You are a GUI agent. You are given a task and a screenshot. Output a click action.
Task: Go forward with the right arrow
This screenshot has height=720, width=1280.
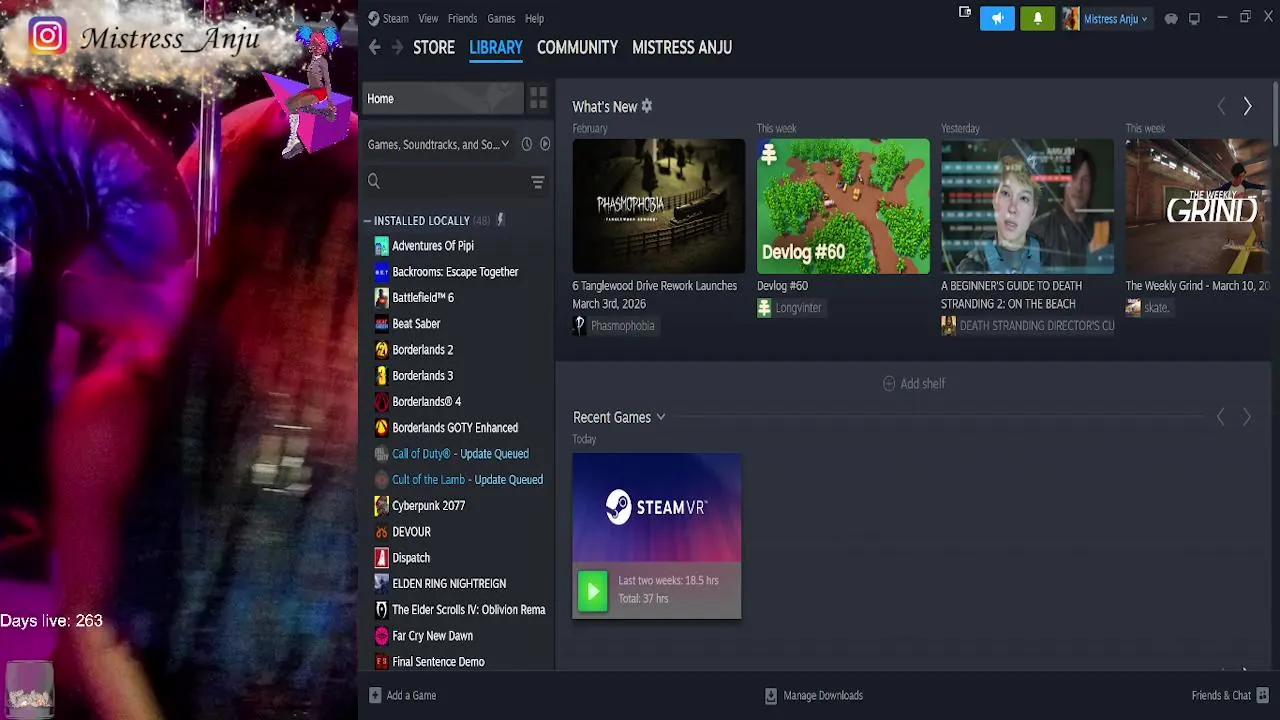click(397, 47)
